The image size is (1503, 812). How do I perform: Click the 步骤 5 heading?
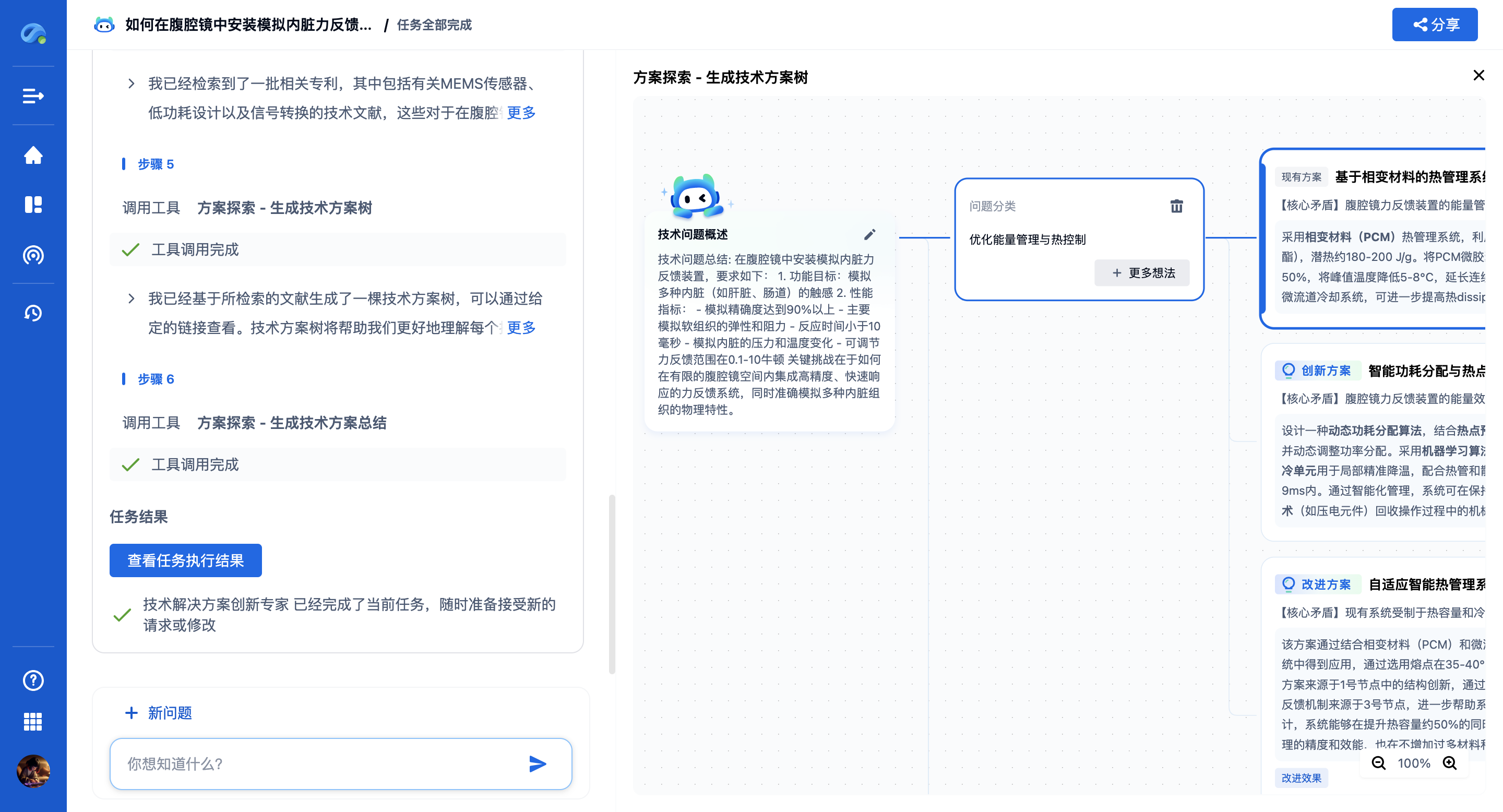(x=155, y=164)
